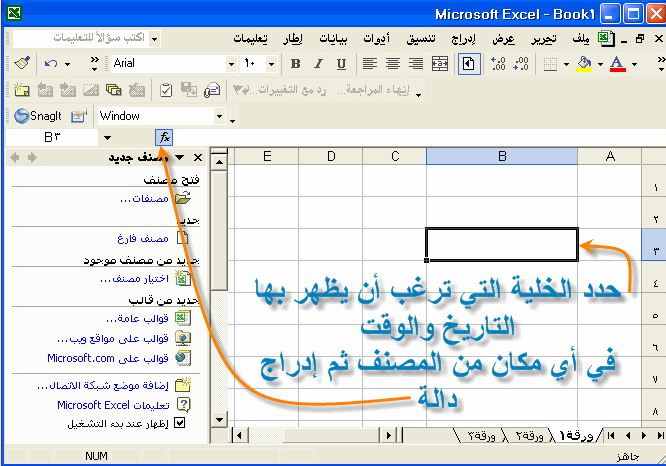
Task: Click the Fill Color bucket icon
Action: [584, 64]
